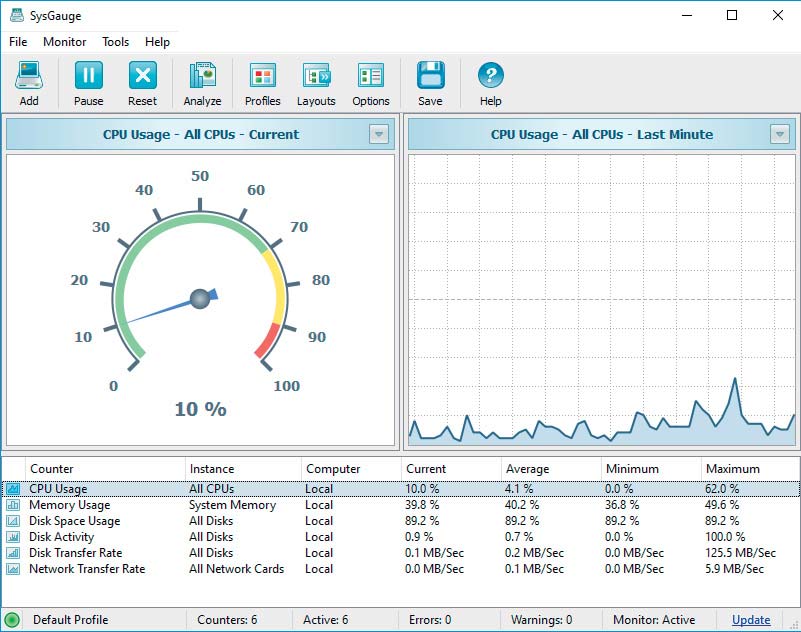Click the Errors: 0 status bar entry

click(x=430, y=620)
